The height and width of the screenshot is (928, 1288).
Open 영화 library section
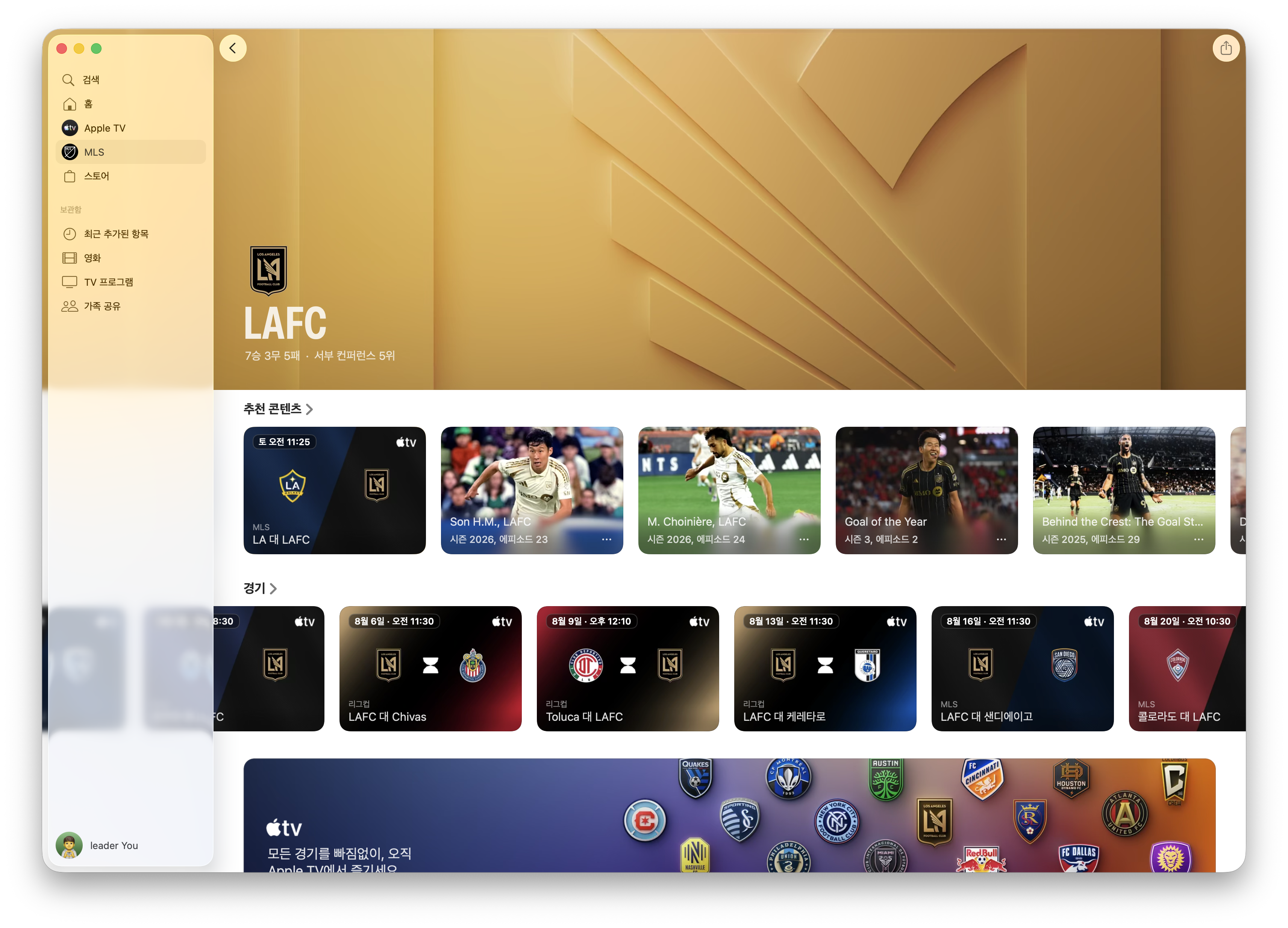click(131, 258)
